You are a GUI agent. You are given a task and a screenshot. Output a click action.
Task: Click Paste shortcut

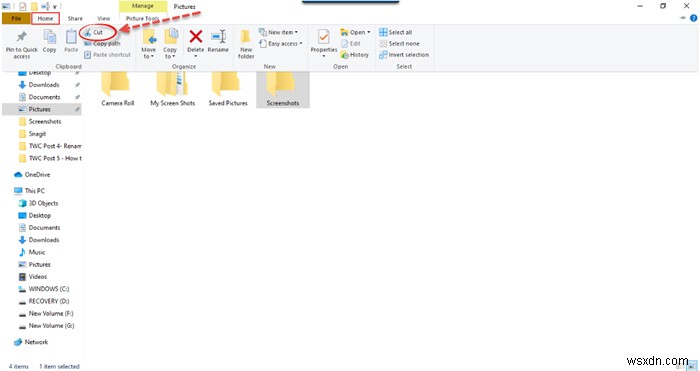click(107, 55)
